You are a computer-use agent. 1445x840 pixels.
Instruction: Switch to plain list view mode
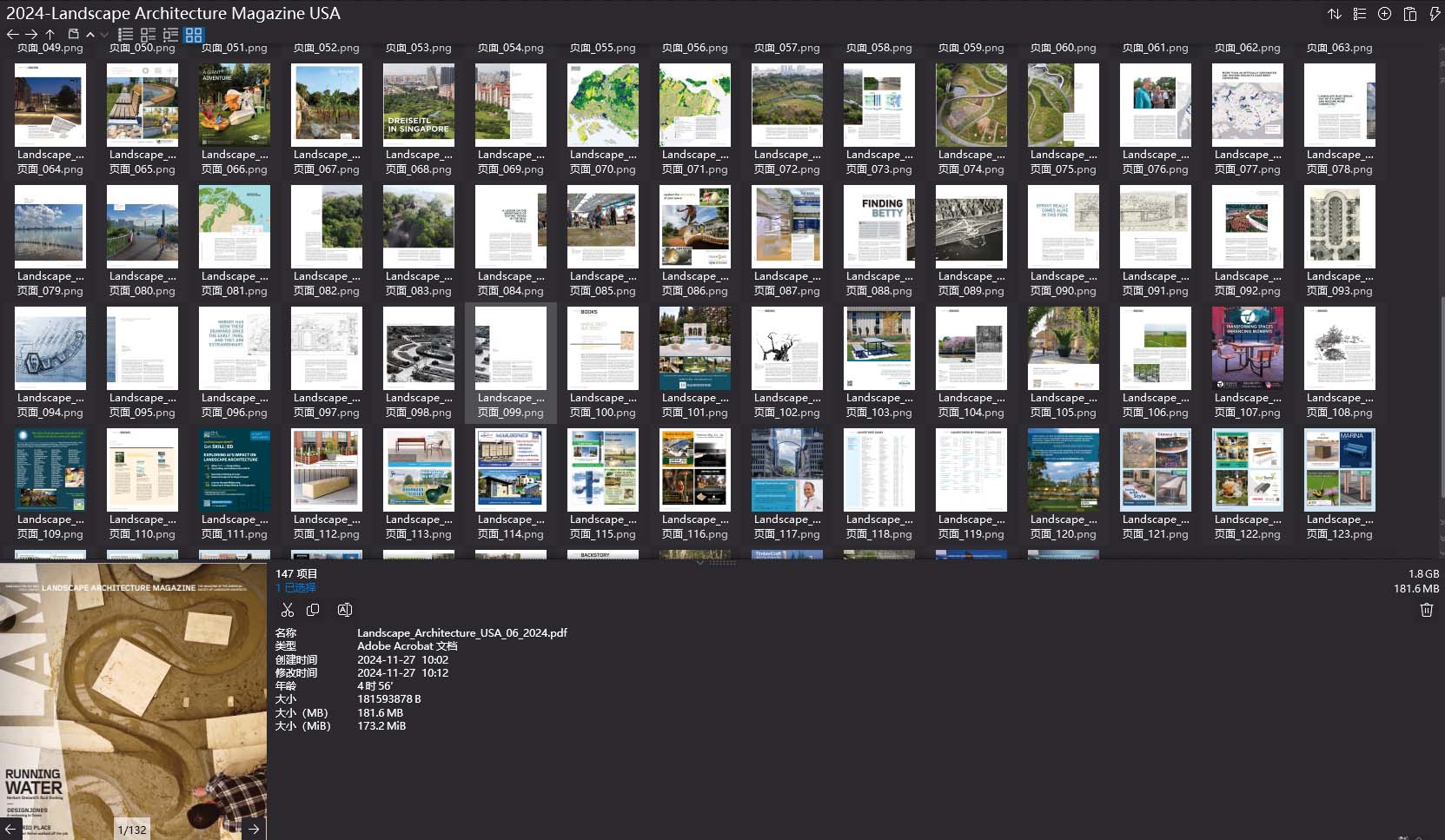pyautogui.click(x=126, y=35)
